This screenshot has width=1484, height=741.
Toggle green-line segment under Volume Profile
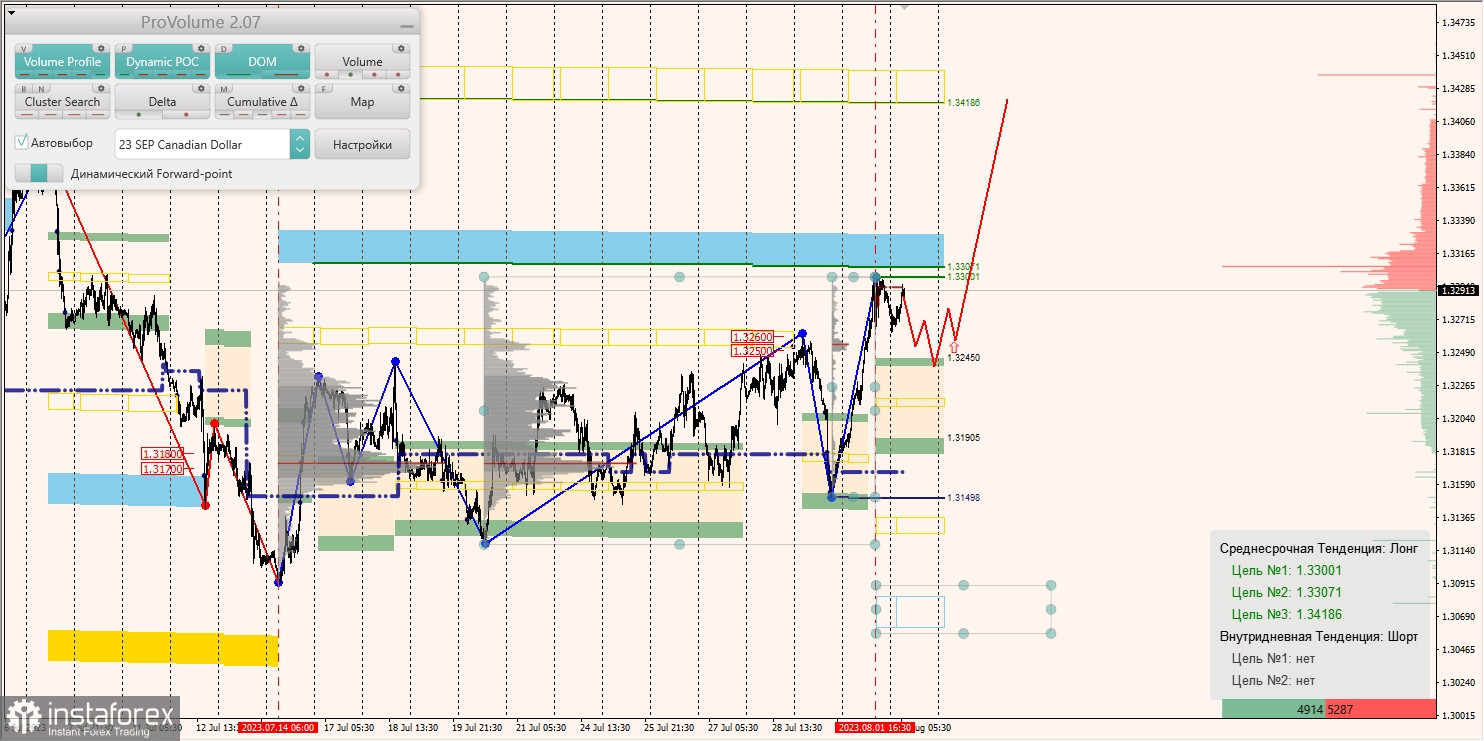[x=100, y=75]
